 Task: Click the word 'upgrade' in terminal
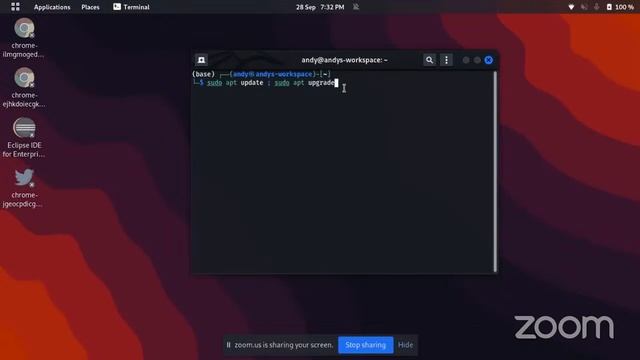coord(322,83)
